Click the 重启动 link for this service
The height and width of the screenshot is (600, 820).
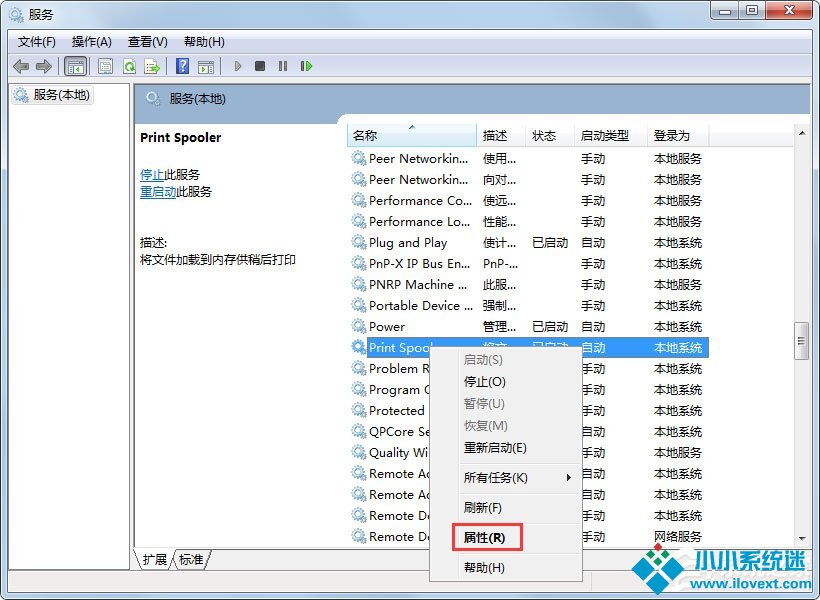158,192
